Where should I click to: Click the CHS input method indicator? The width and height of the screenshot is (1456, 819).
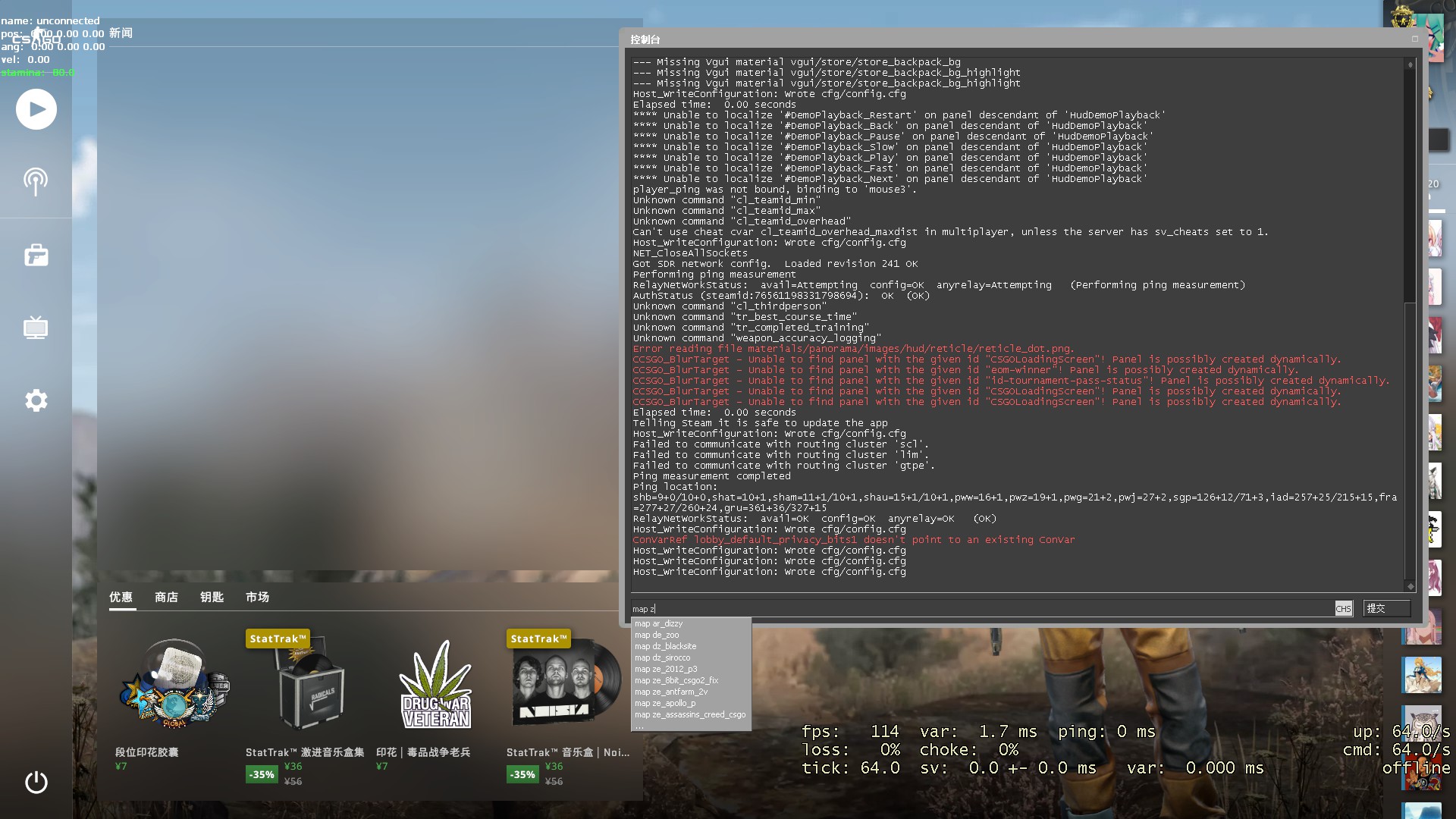(x=1343, y=608)
